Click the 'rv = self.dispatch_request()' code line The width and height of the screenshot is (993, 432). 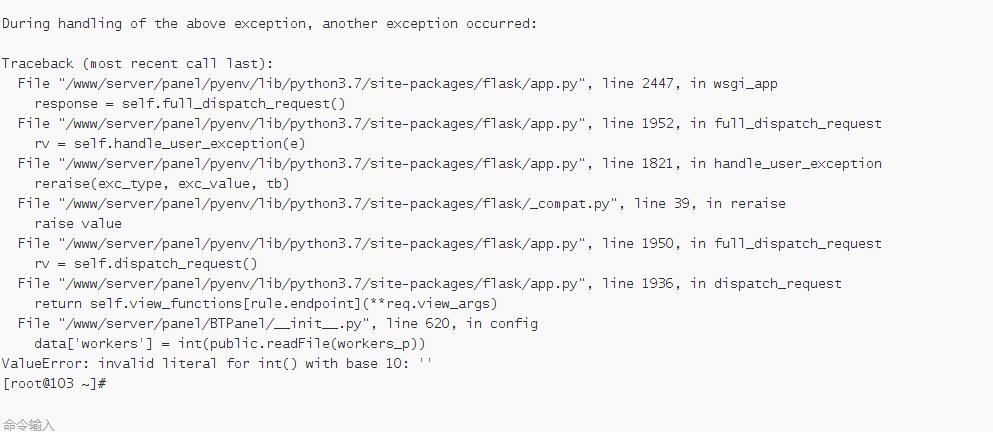pyautogui.click(x=146, y=264)
